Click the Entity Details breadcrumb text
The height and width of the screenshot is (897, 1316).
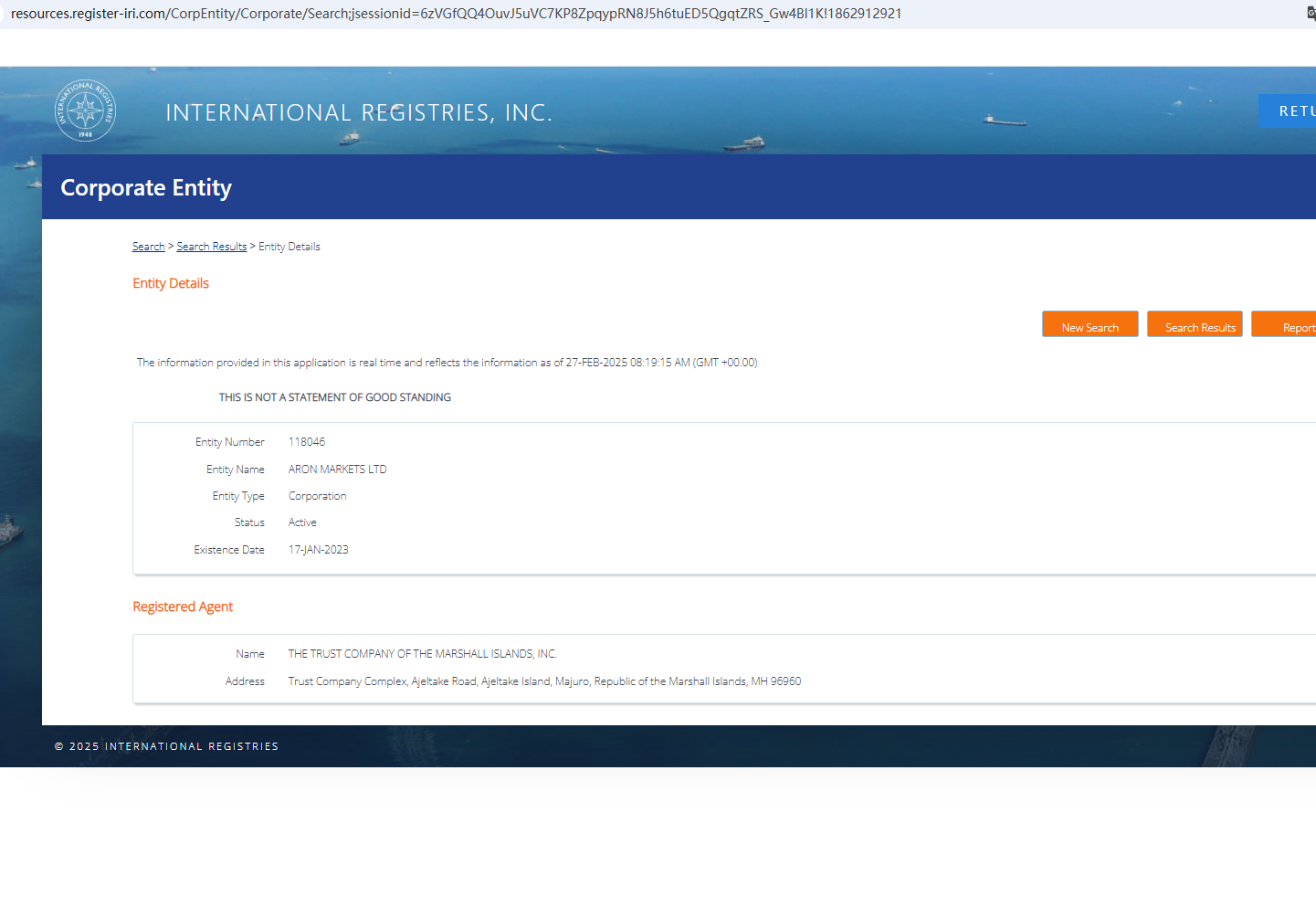(289, 247)
